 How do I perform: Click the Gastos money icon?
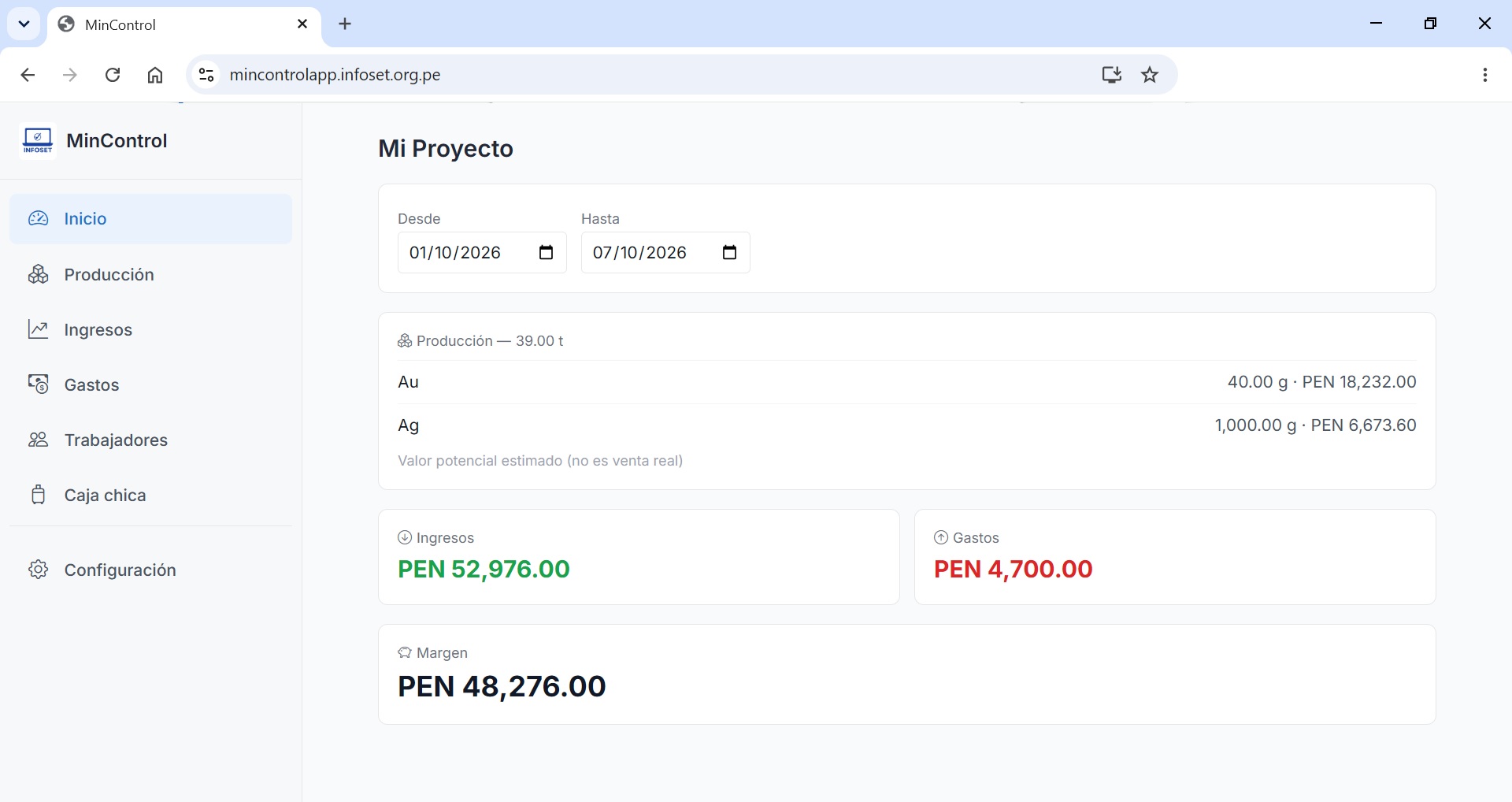click(x=39, y=384)
